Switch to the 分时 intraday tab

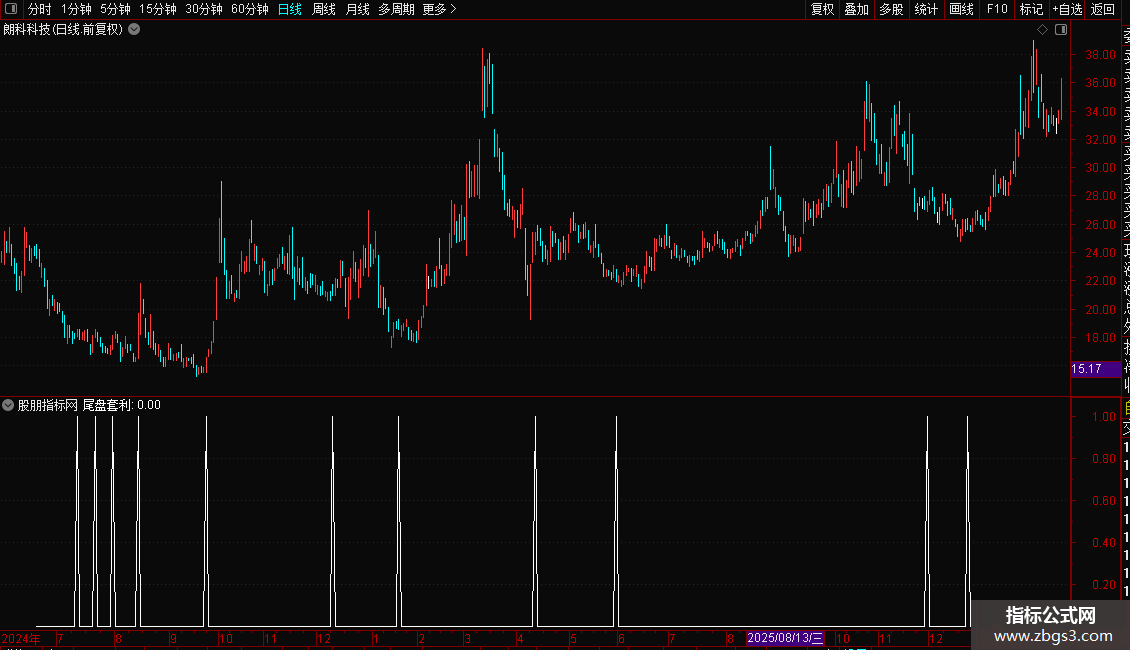40,9
